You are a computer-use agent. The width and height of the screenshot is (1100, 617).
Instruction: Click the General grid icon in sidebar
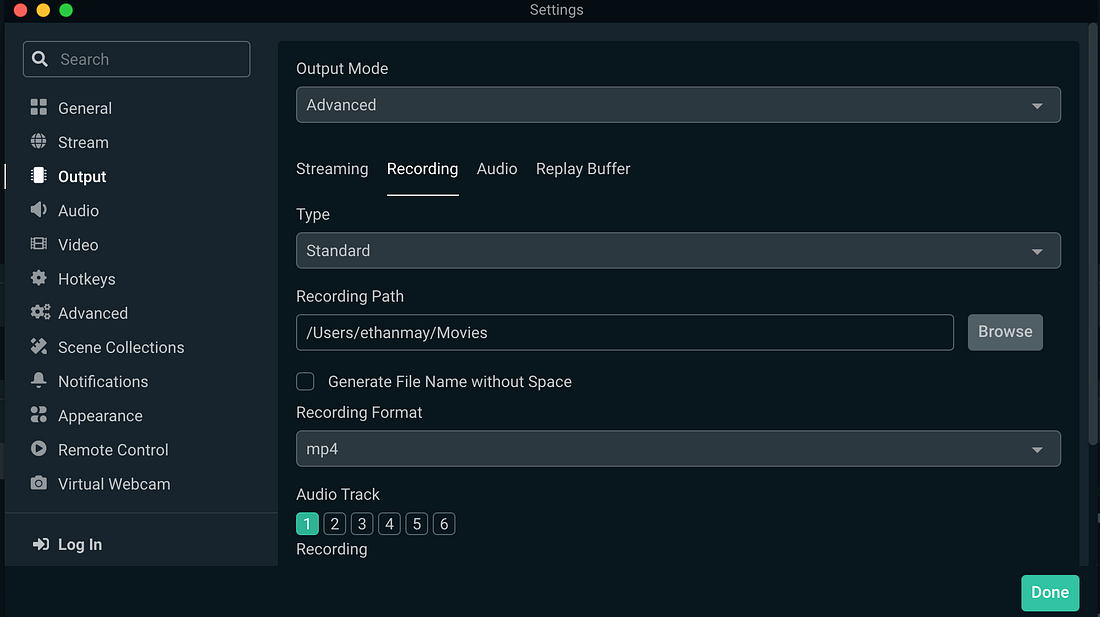click(x=39, y=108)
